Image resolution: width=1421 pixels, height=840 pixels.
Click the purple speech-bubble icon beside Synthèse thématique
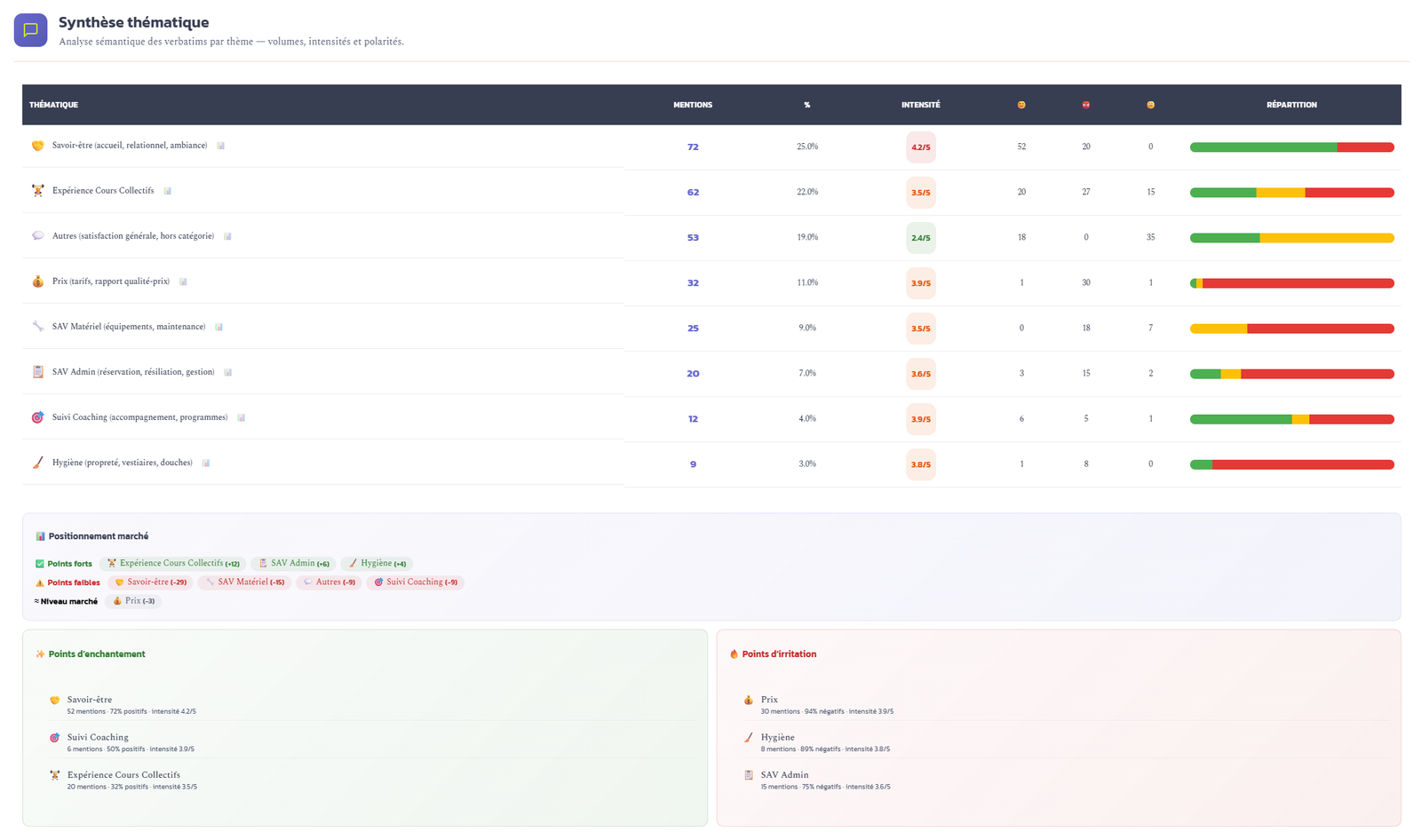point(30,30)
